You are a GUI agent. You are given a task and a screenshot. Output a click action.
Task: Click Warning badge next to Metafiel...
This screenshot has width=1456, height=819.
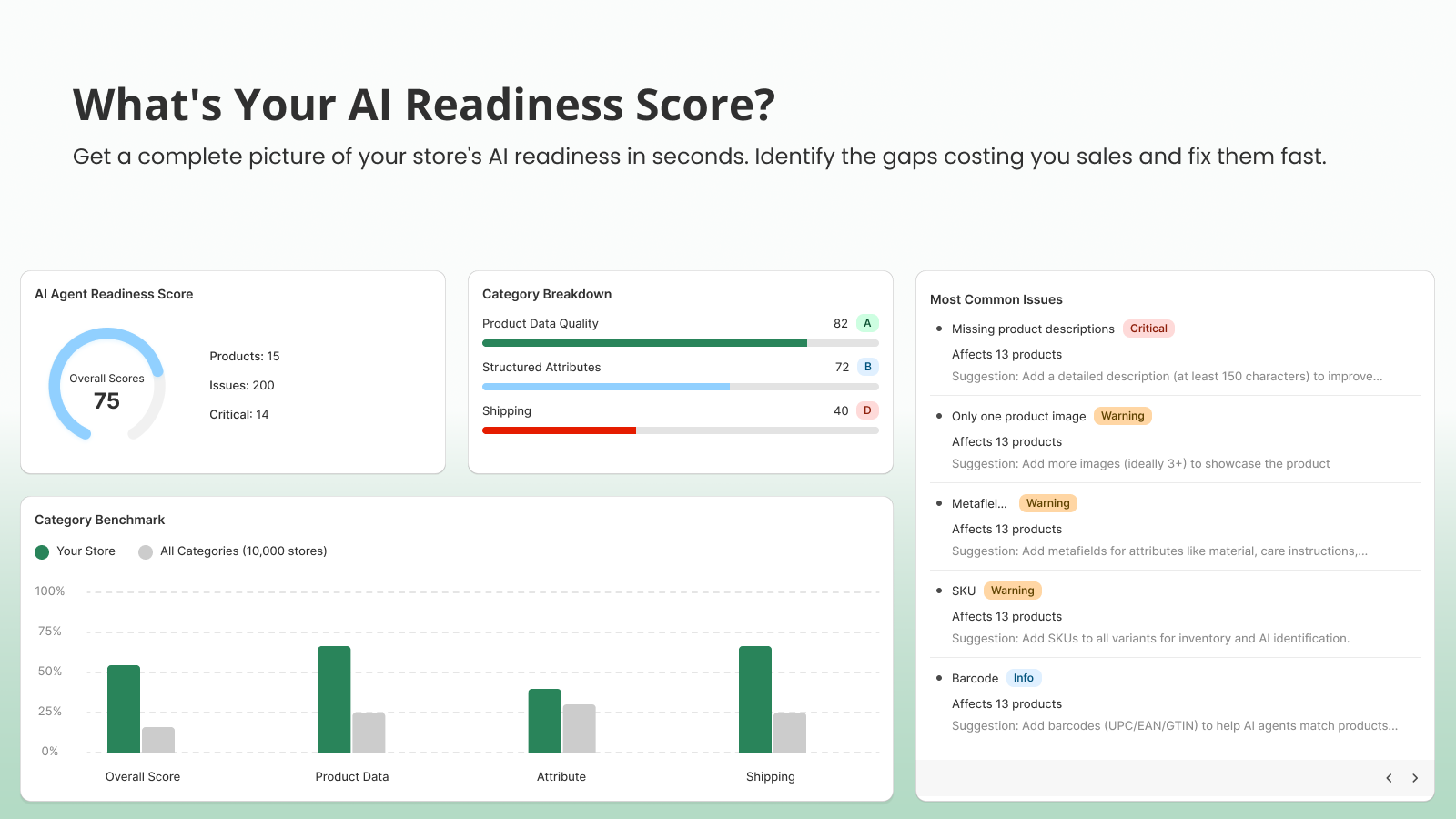1048,503
